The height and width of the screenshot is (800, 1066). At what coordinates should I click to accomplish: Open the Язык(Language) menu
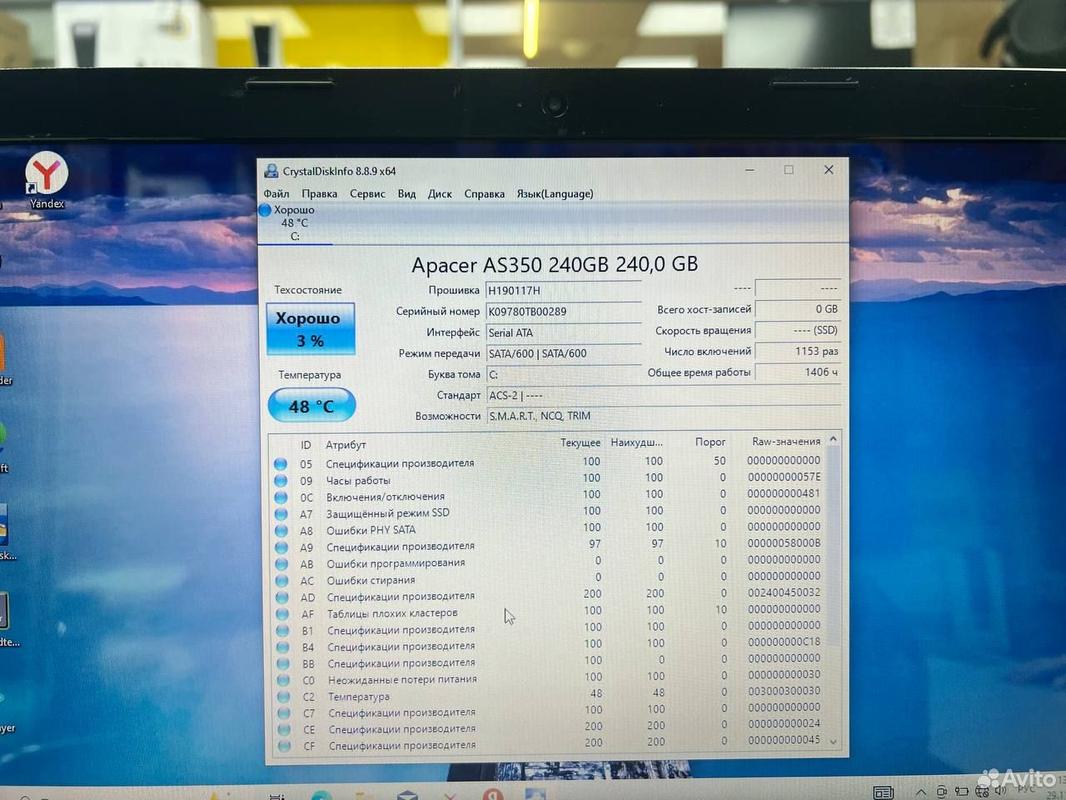pyautogui.click(x=554, y=194)
